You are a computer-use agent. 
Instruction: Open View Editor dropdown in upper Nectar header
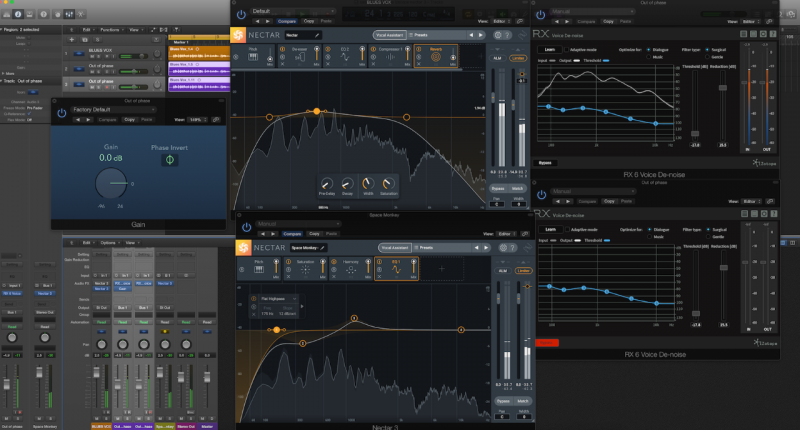502,21
